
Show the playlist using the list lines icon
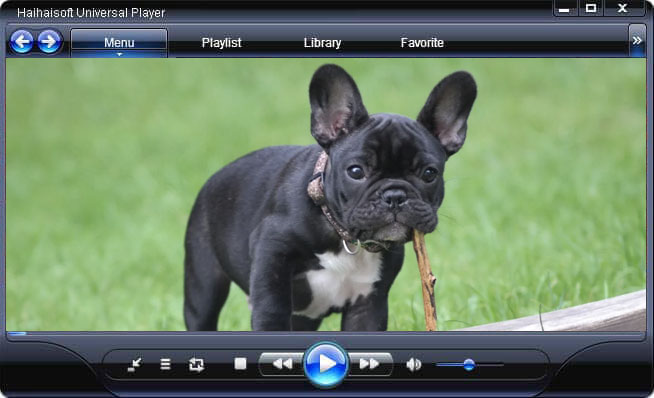coord(166,365)
